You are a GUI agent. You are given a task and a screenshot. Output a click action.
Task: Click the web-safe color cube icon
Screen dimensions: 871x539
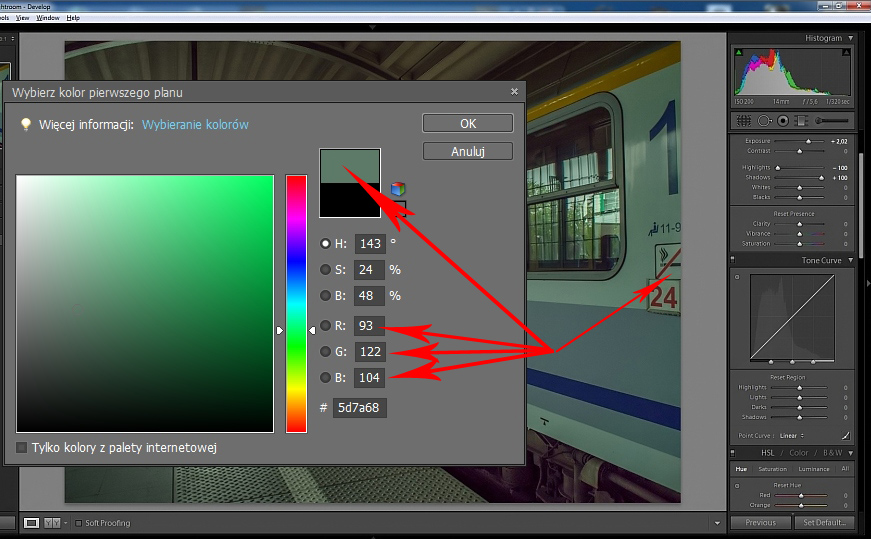398,188
